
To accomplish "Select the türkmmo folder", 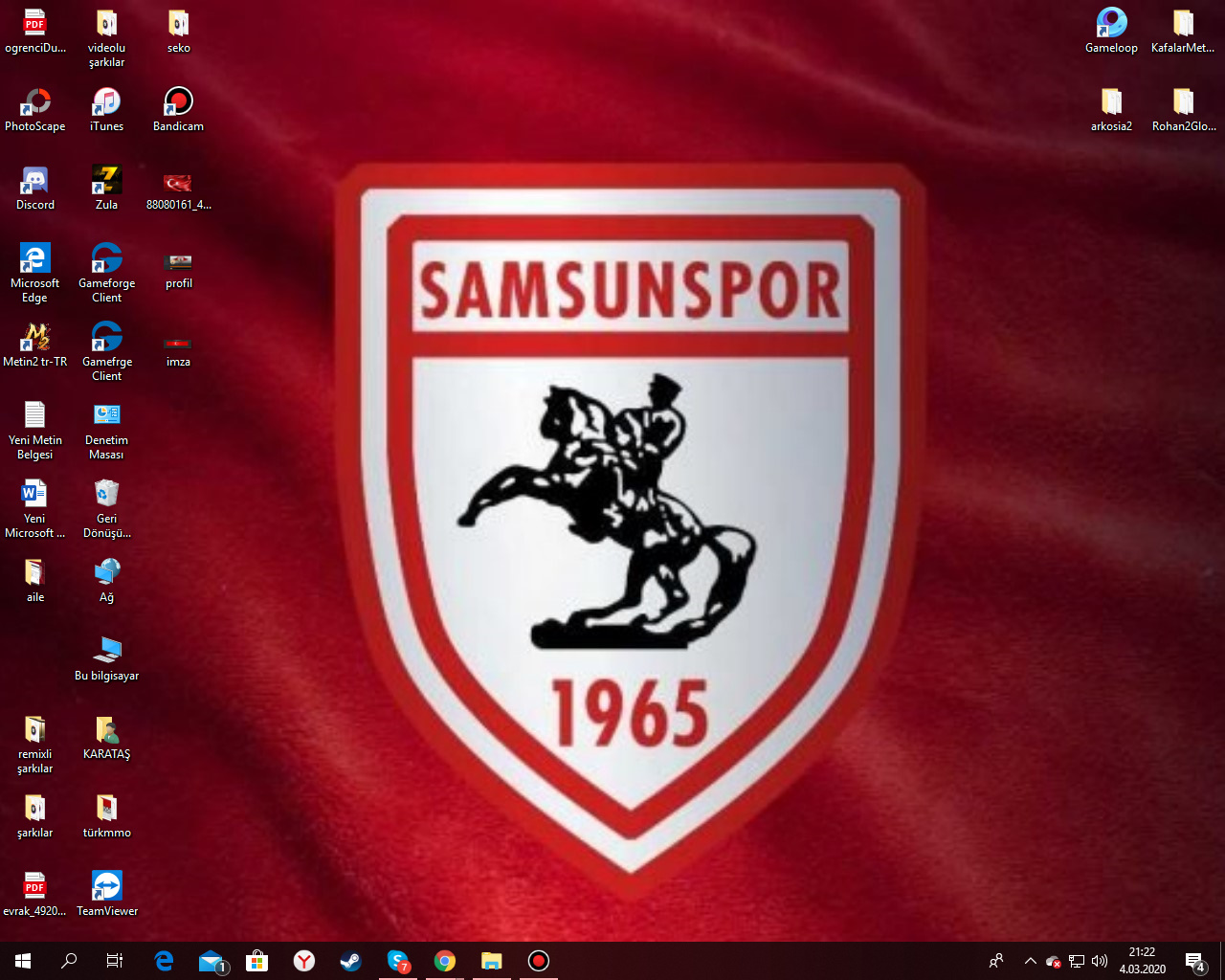I will [106, 816].
